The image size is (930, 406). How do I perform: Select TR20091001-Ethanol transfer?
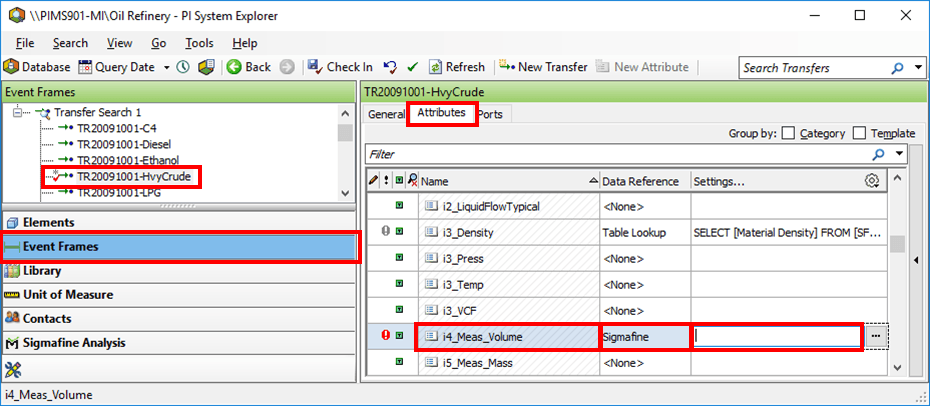click(128, 160)
